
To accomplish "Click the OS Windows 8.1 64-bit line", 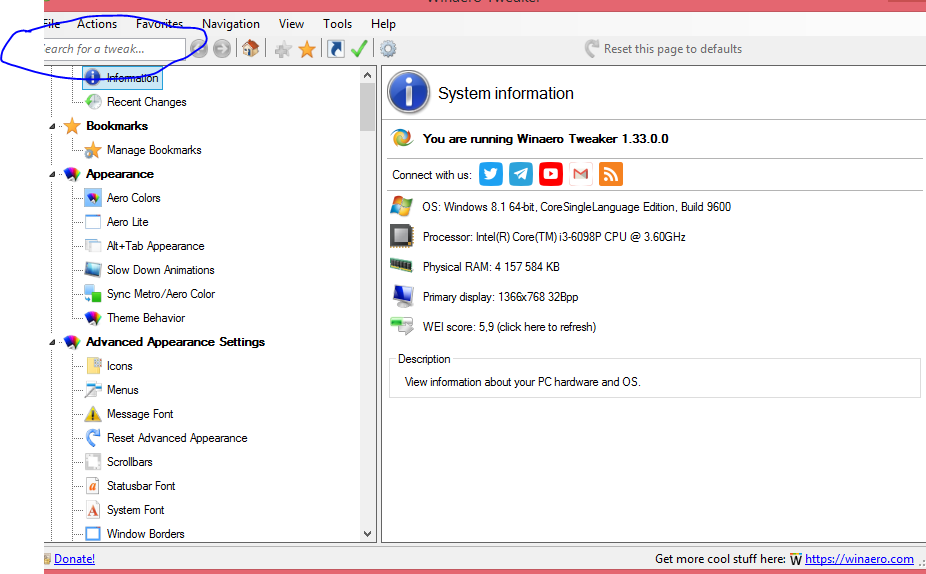I will coord(576,207).
